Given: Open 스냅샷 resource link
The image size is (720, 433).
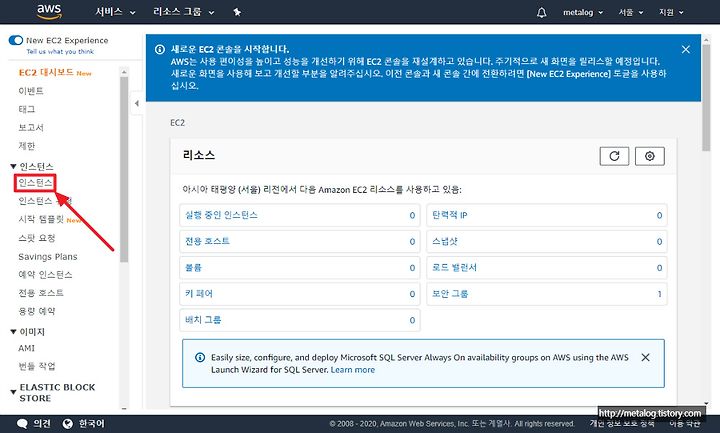Looking at the screenshot, I should coord(444,241).
